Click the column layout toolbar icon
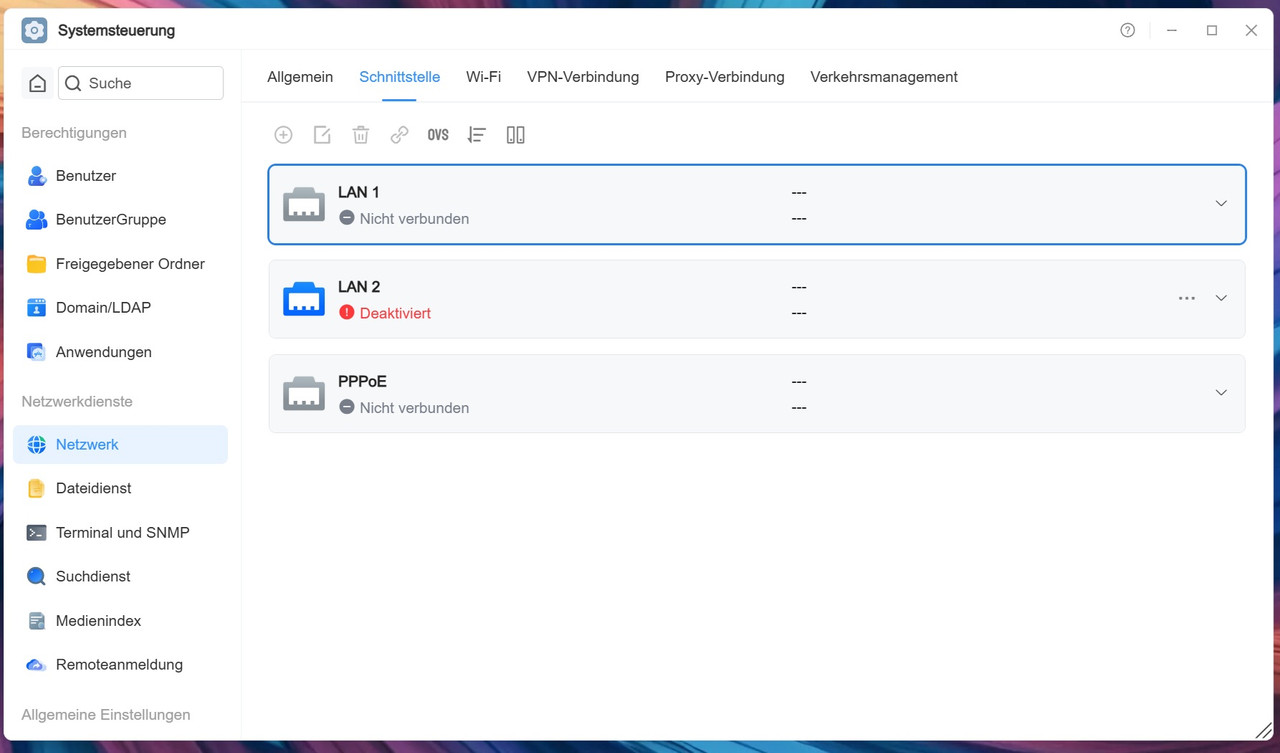 tap(515, 135)
